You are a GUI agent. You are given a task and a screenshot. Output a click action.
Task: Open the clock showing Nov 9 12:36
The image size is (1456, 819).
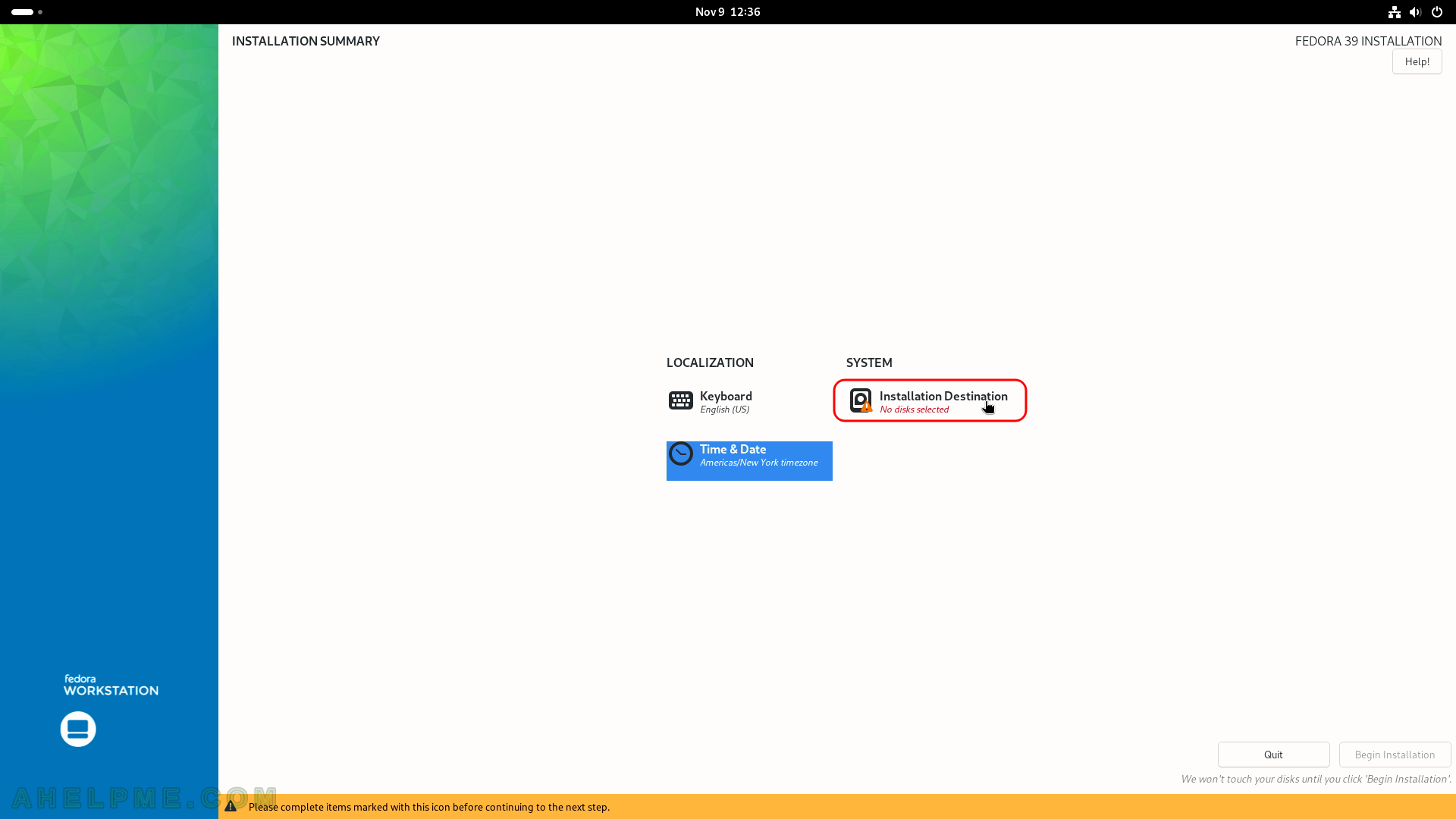(x=727, y=12)
